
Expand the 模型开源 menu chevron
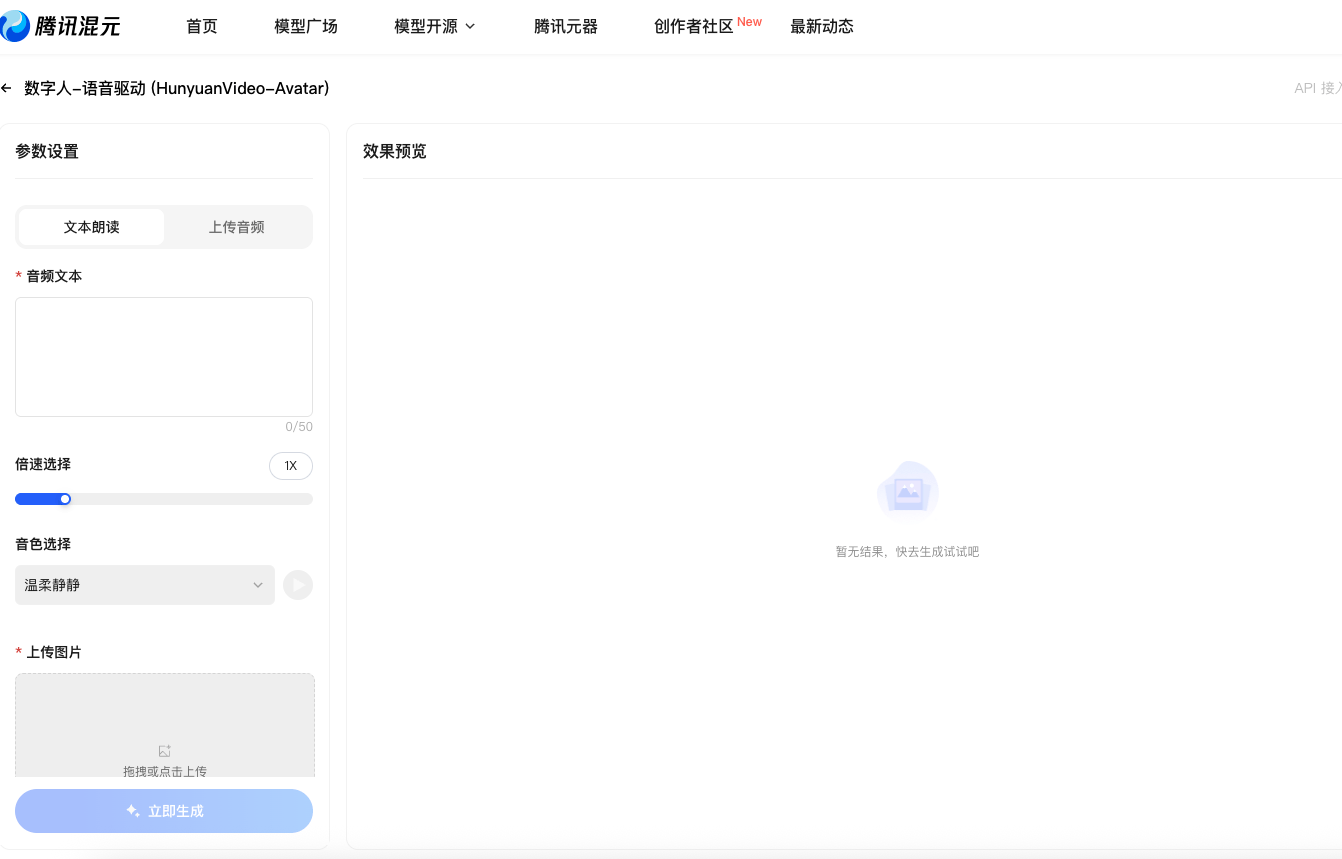469,26
